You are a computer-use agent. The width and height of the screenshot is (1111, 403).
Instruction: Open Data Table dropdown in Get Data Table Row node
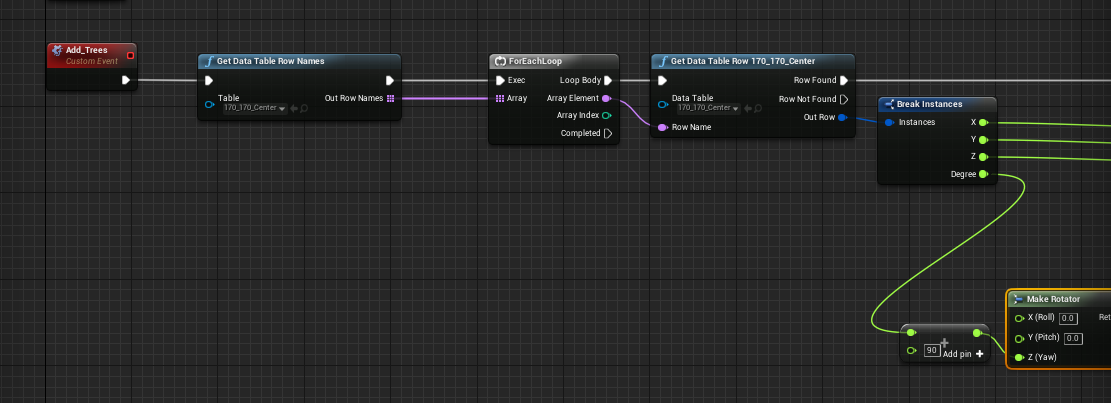pyautogui.click(x=708, y=108)
